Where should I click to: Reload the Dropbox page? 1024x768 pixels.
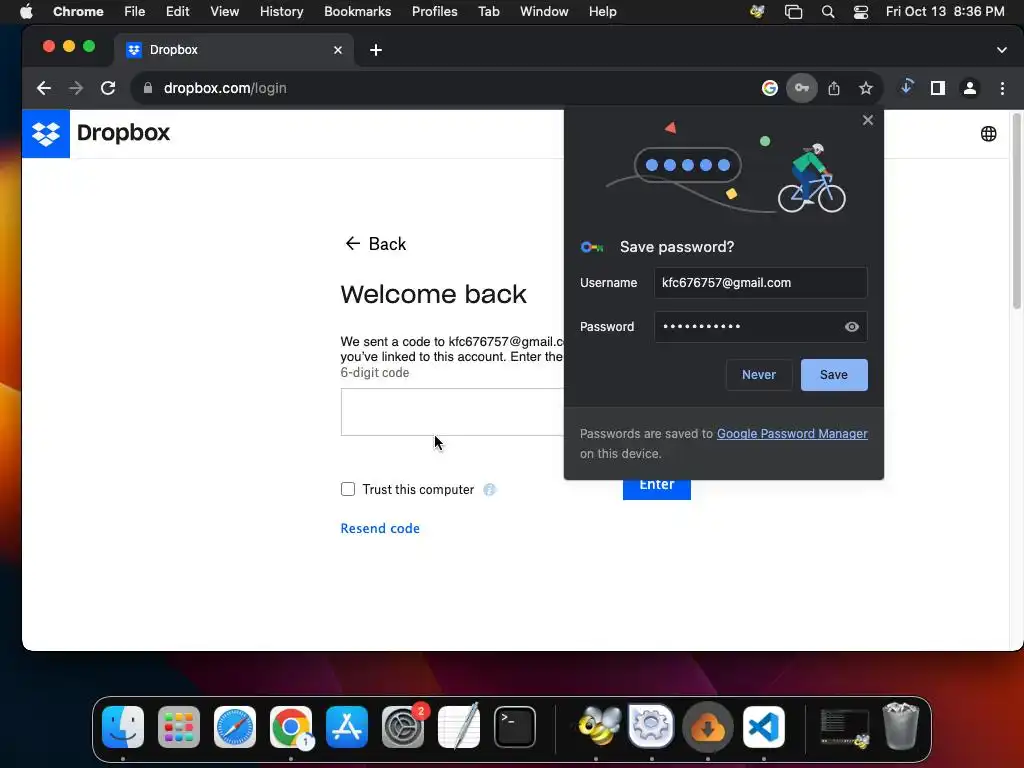click(108, 88)
